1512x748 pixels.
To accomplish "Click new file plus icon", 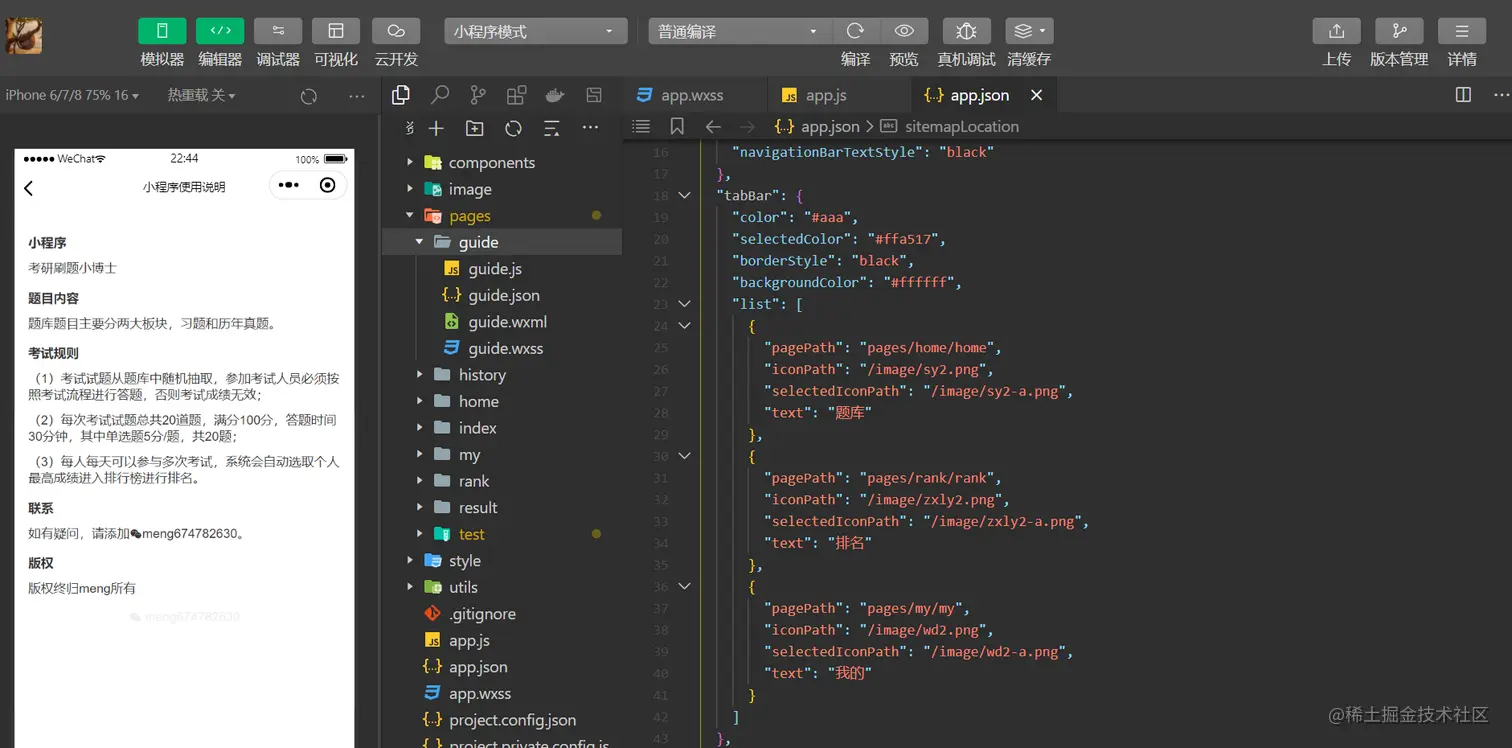I will (436, 128).
